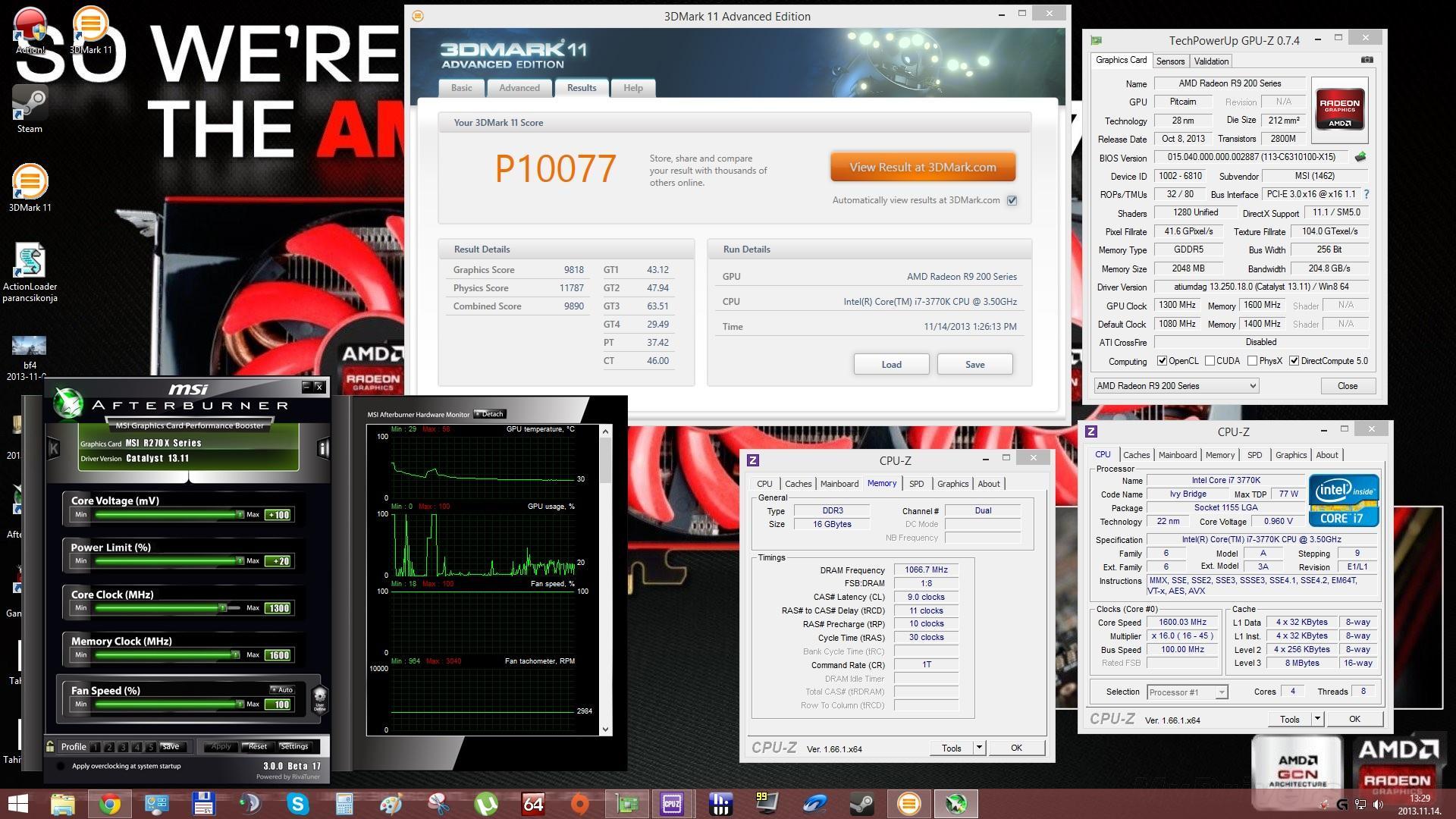Switch to MSI Afterburner taskbar icon
This screenshot has height=819, width=1456.
point(955,804)
